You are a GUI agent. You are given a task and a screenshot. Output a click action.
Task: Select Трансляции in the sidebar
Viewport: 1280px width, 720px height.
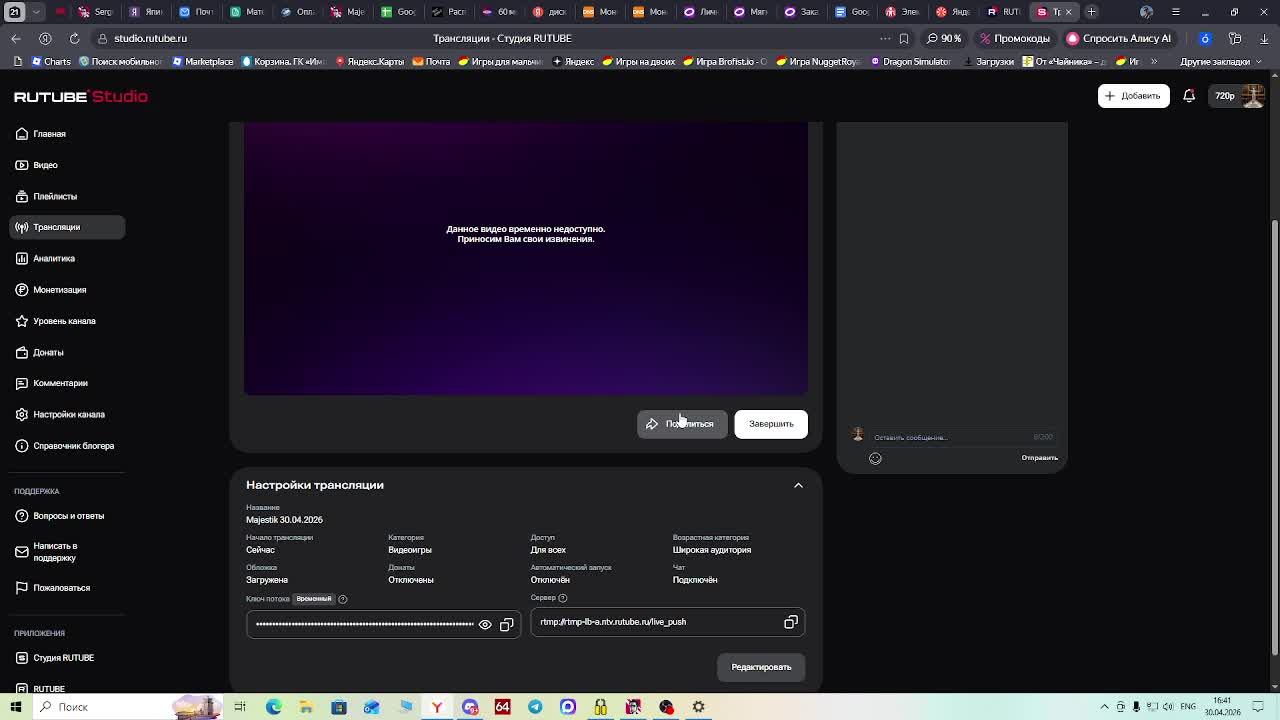pyautogui.click(x=67, y=227)
